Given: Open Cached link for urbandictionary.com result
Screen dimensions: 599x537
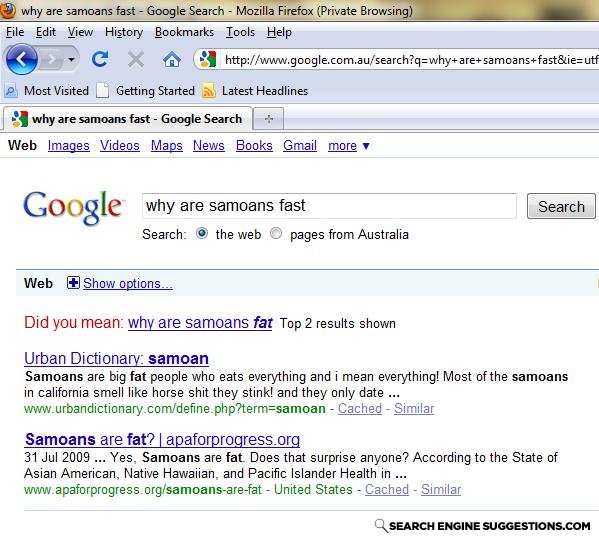Looking at the screenshot, I should tap(360, 408).
